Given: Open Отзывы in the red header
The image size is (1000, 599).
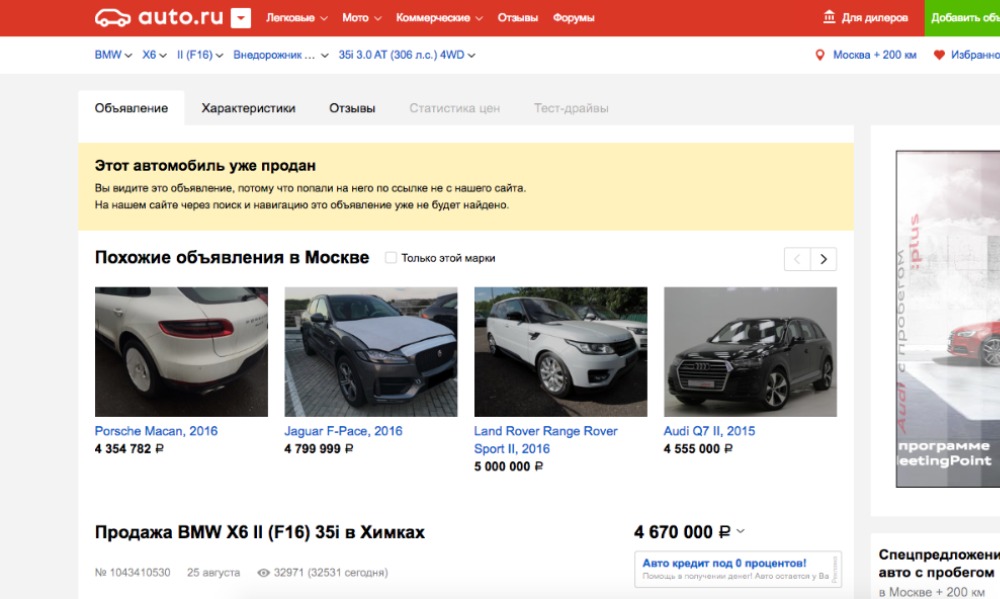Looking at the screenshot, I should coord(517,18).
